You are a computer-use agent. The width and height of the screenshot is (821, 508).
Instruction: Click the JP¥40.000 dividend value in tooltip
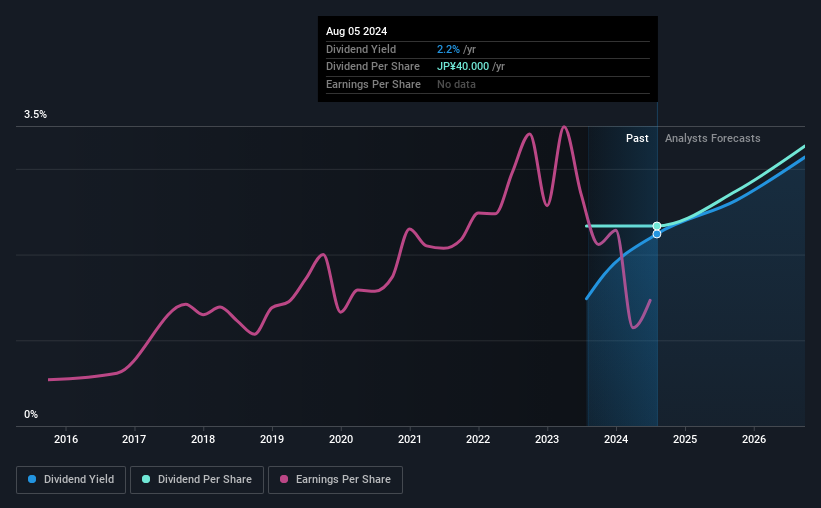(463, 67)
